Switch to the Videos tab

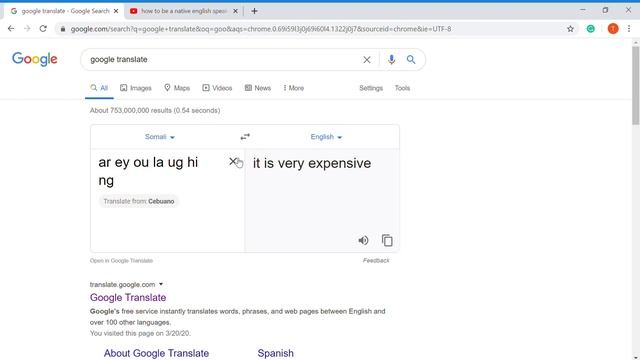(217, 88)
